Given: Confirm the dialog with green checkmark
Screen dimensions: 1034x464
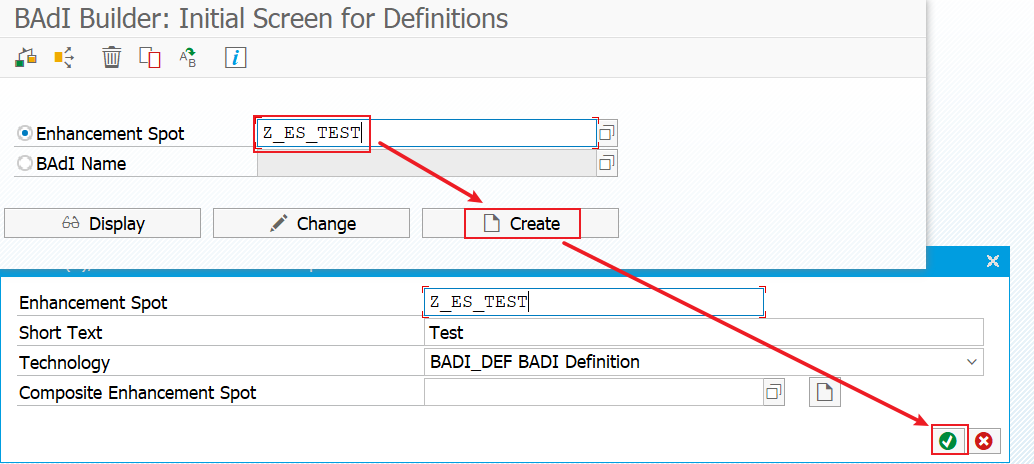Looking at the screenshot, I should click(948, 441).
